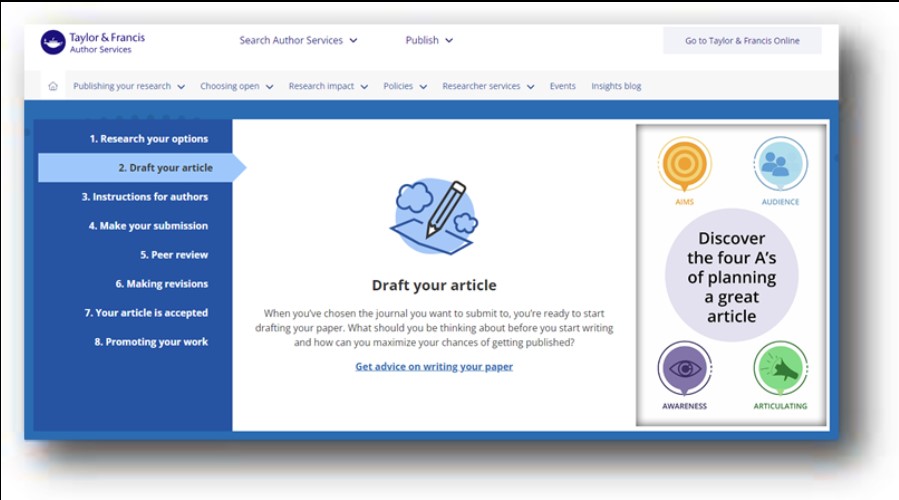Select step 8 Promoting your work
The width and height of the screenshot is (899, 500).
[x=151, y=342]
